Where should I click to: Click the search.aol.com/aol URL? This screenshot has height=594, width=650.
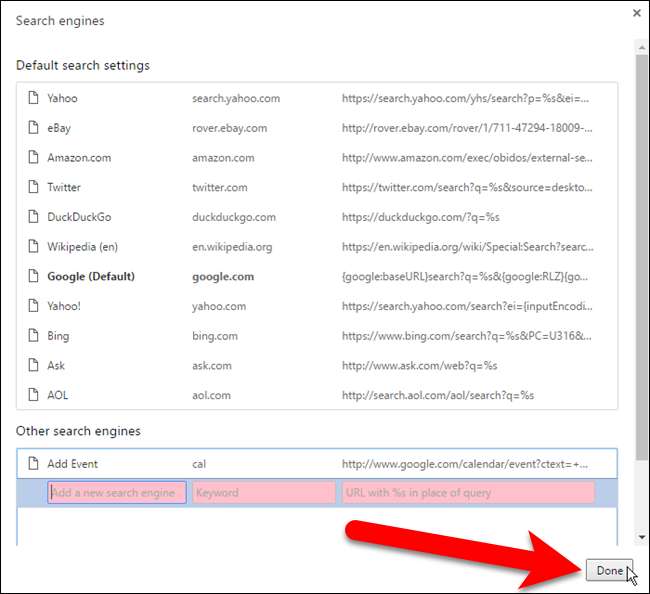[438, 395]
